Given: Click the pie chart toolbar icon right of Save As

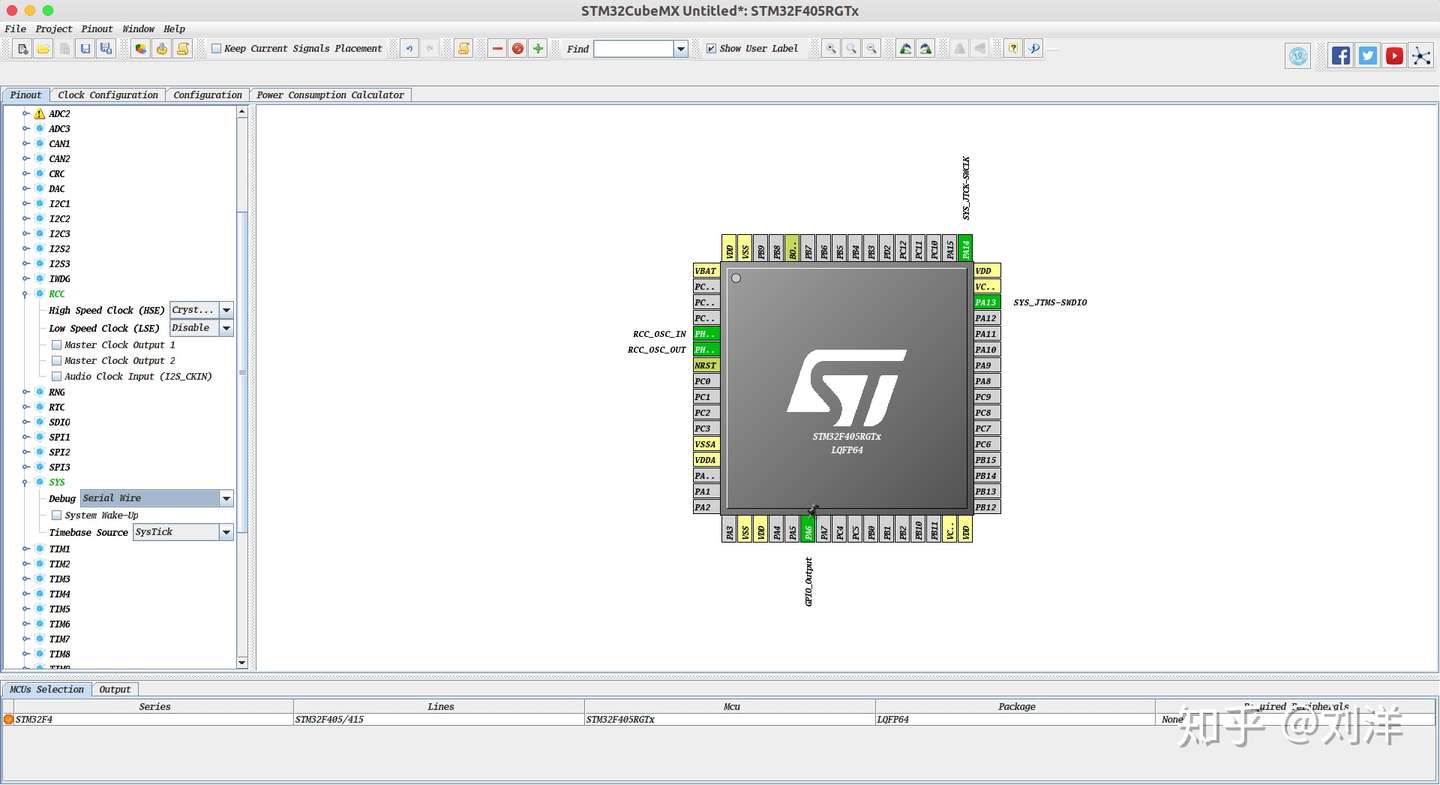Looking at the screenshot, I should coord(141,48).
